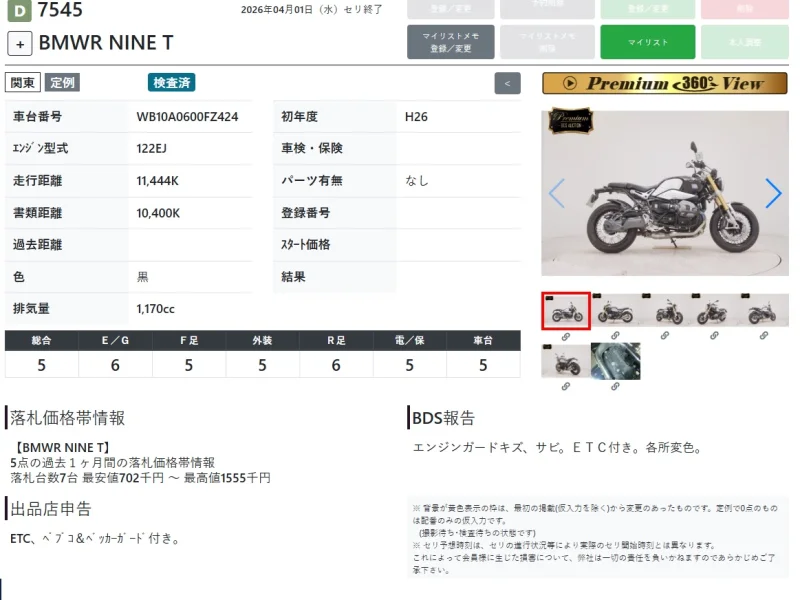Click the 総合 score header
The height and width of the screenshot is (600, 800).
pos(41,340)
